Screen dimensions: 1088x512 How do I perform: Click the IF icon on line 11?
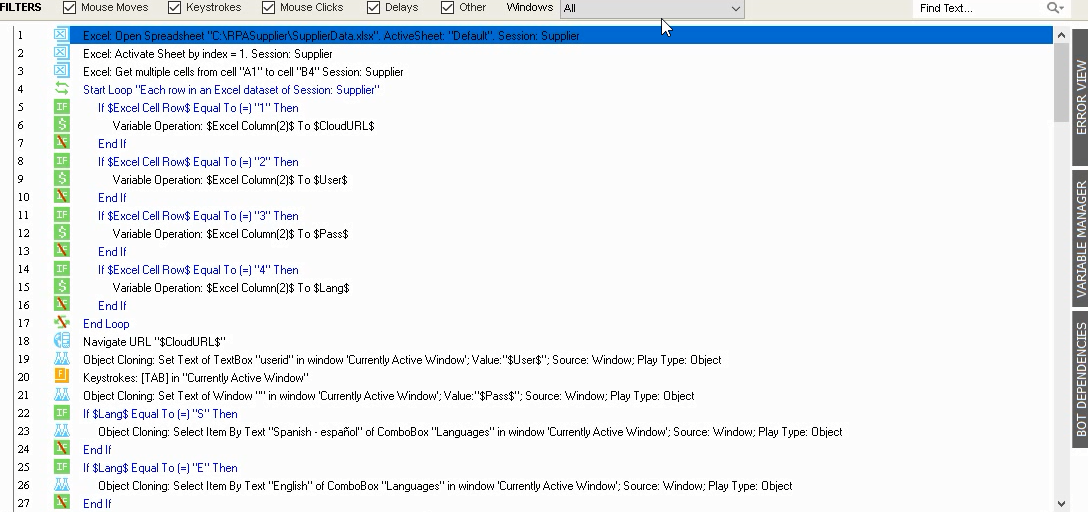tap(61, 215)
